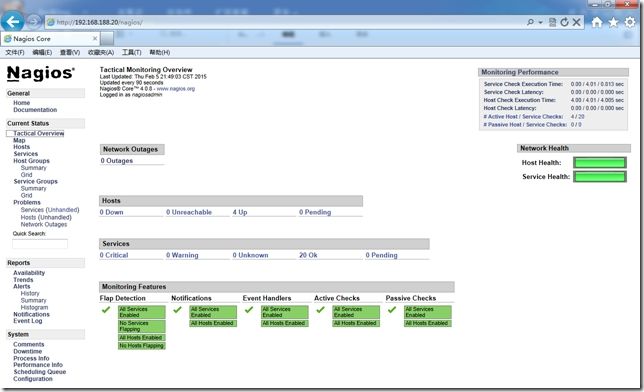The height and width of the screenshot is (392, 644).
Task: Open the 工具(T) menu
Action: (131, 52)
